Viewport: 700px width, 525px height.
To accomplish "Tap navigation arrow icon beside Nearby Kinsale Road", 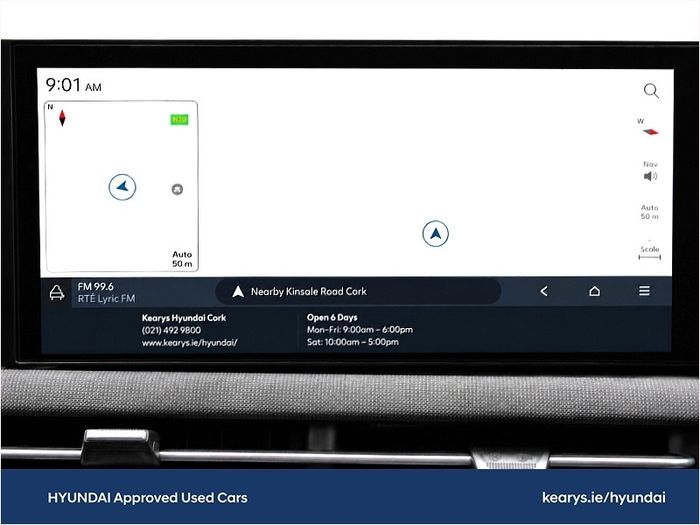I will point(238,292).
